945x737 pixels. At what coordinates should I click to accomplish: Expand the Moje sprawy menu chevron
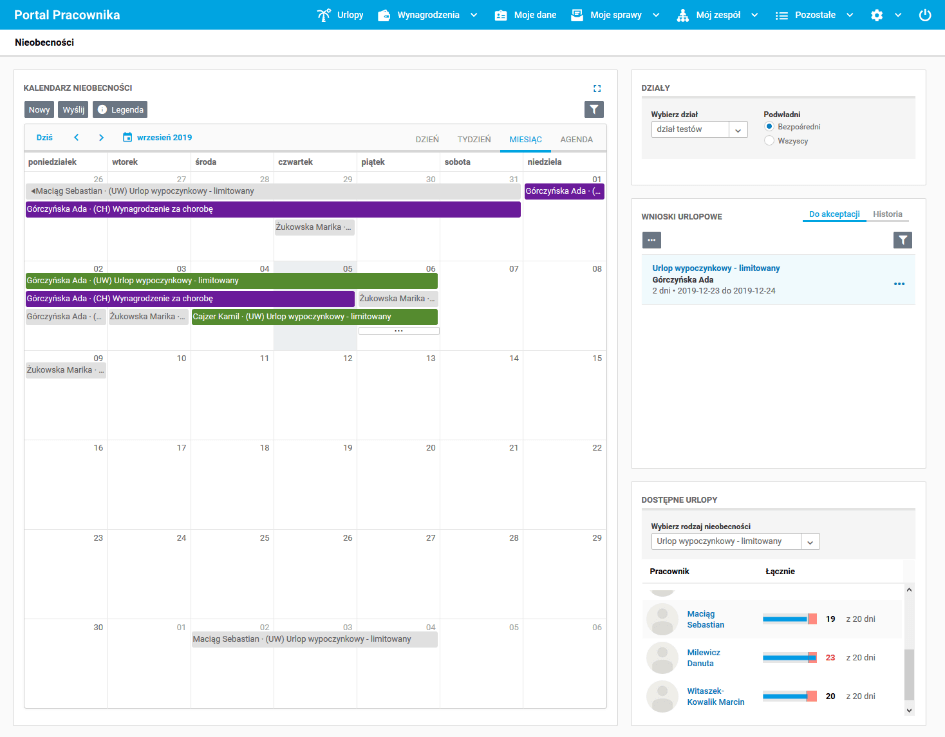pos(656,15)
